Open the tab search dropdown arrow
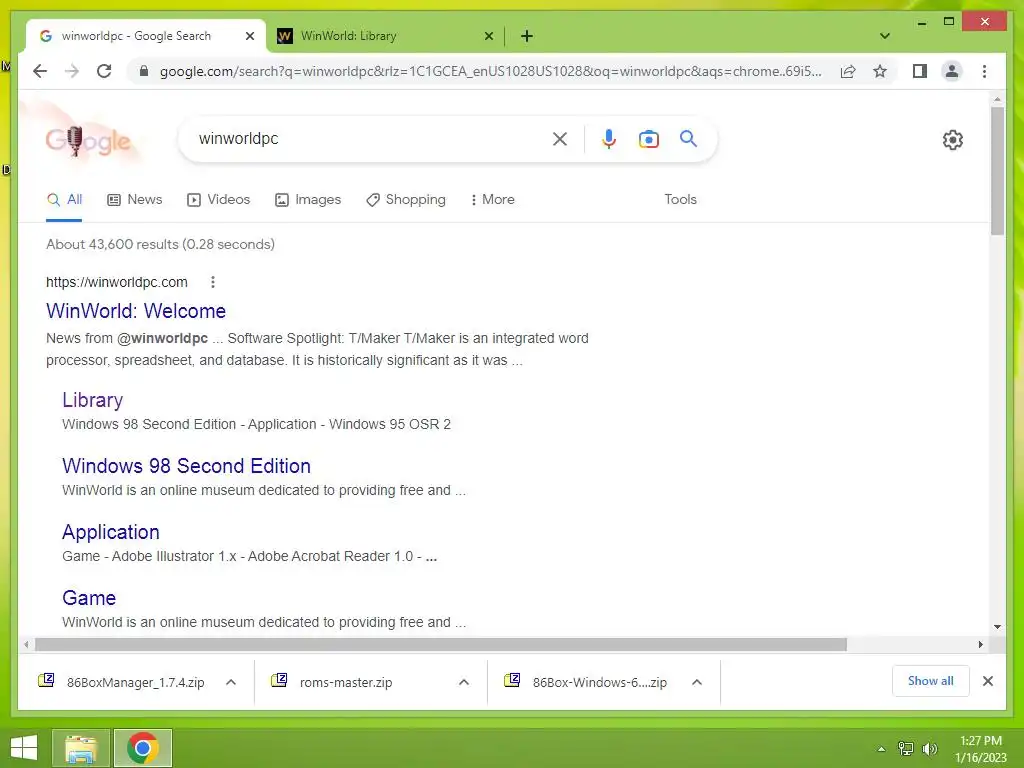Viewport: 1024px width, 768px height. click(x=884, y=36)
